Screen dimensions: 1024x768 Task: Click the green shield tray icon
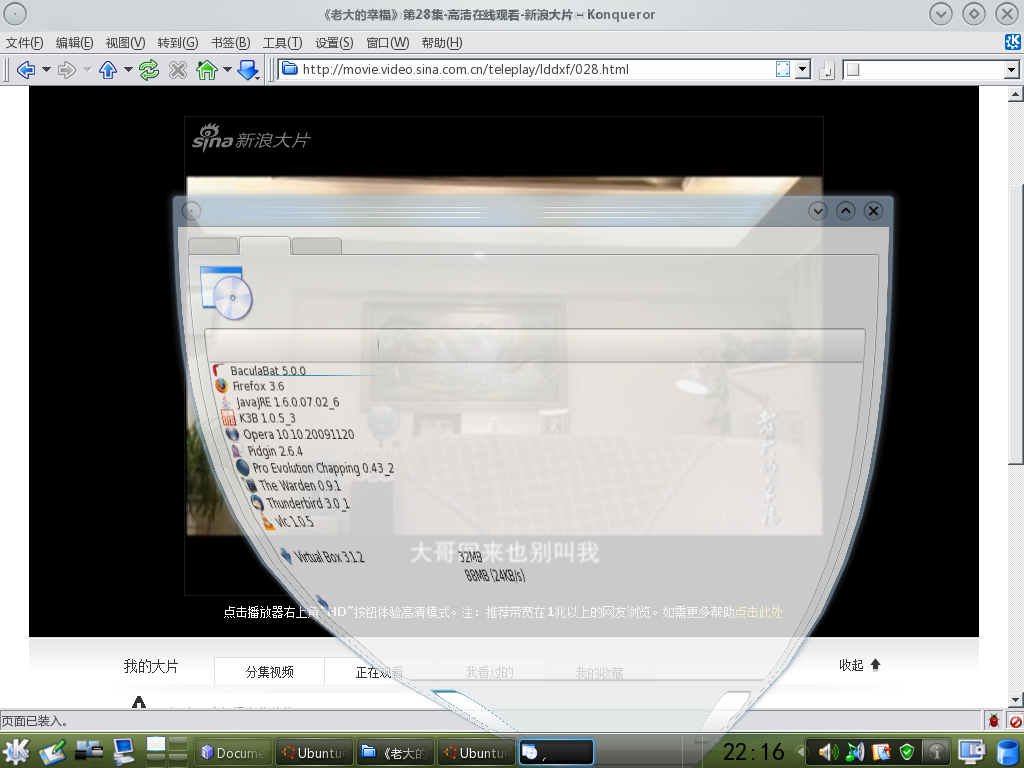pos(906,752)
